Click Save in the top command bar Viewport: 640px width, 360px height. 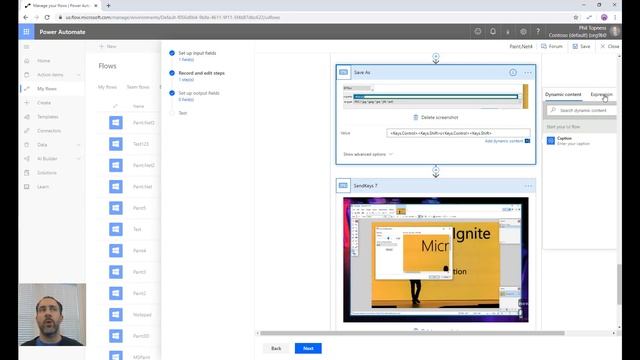pyautogui.click(x=582, y=47)
